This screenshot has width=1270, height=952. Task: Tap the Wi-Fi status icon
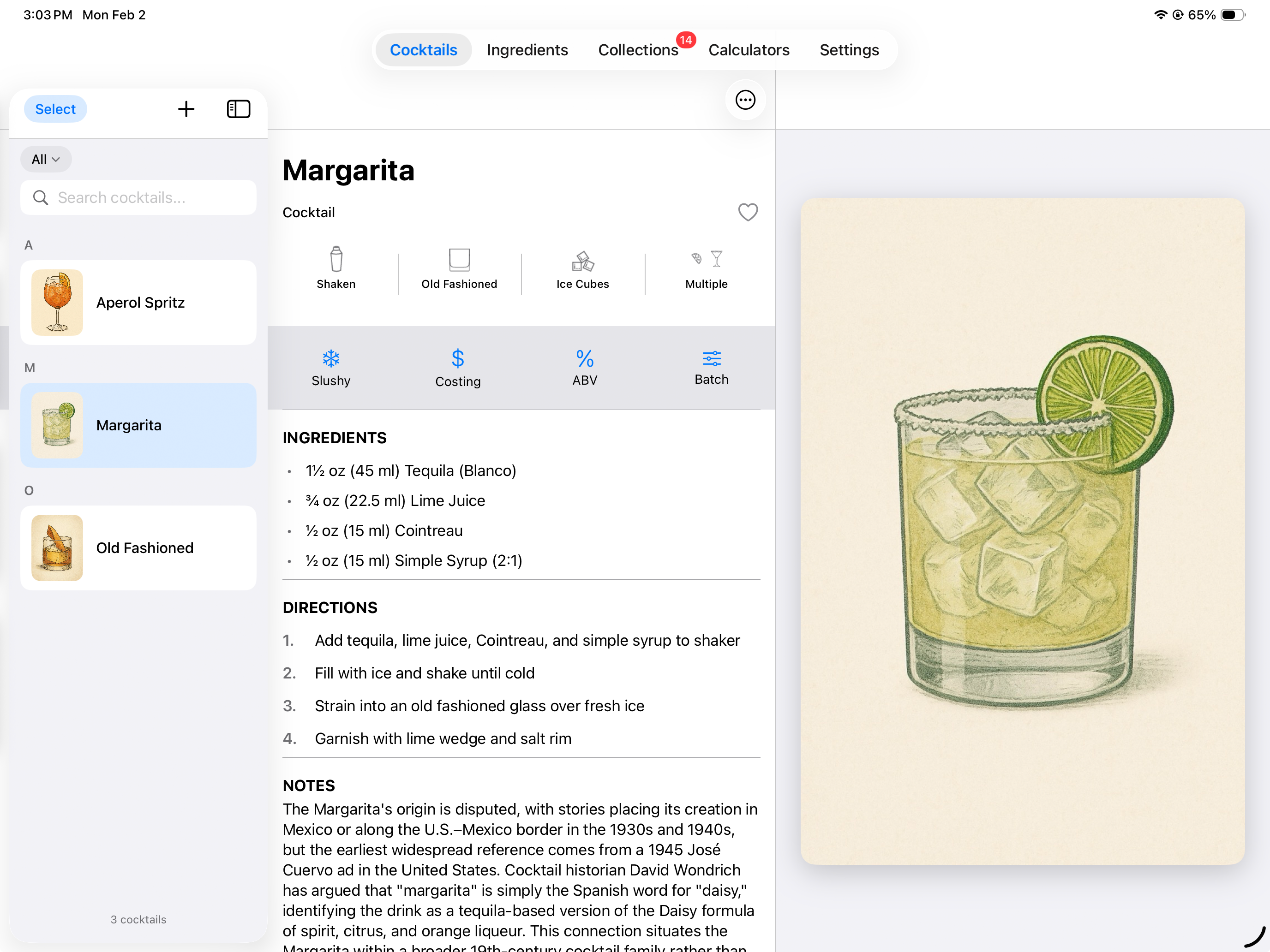click(x=1160, y=15)
